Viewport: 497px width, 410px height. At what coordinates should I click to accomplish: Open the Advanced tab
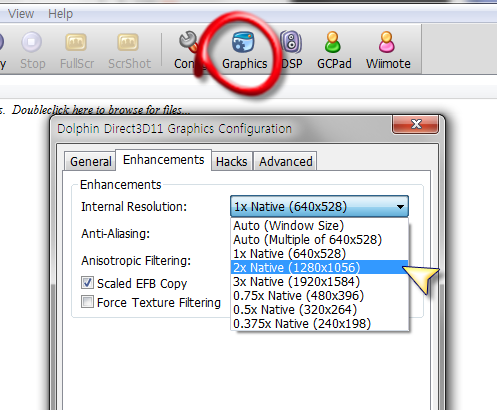286,161
